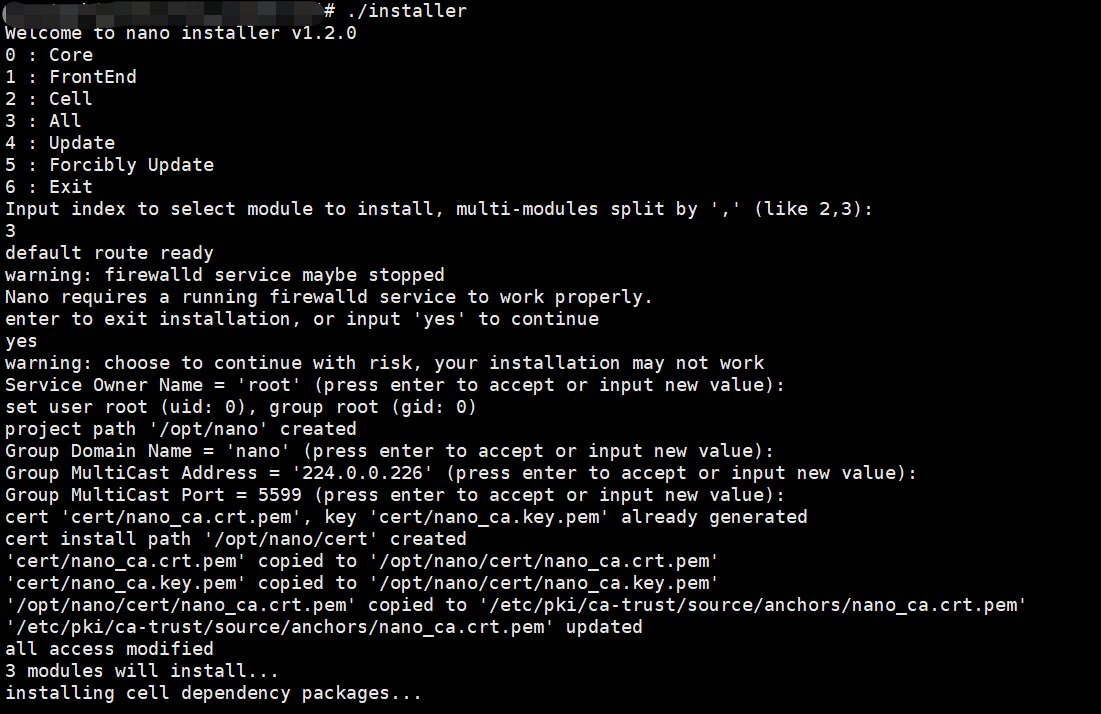Click the firewalld service warning line
The image size is (1101, 714).
[x=225, y=275]
